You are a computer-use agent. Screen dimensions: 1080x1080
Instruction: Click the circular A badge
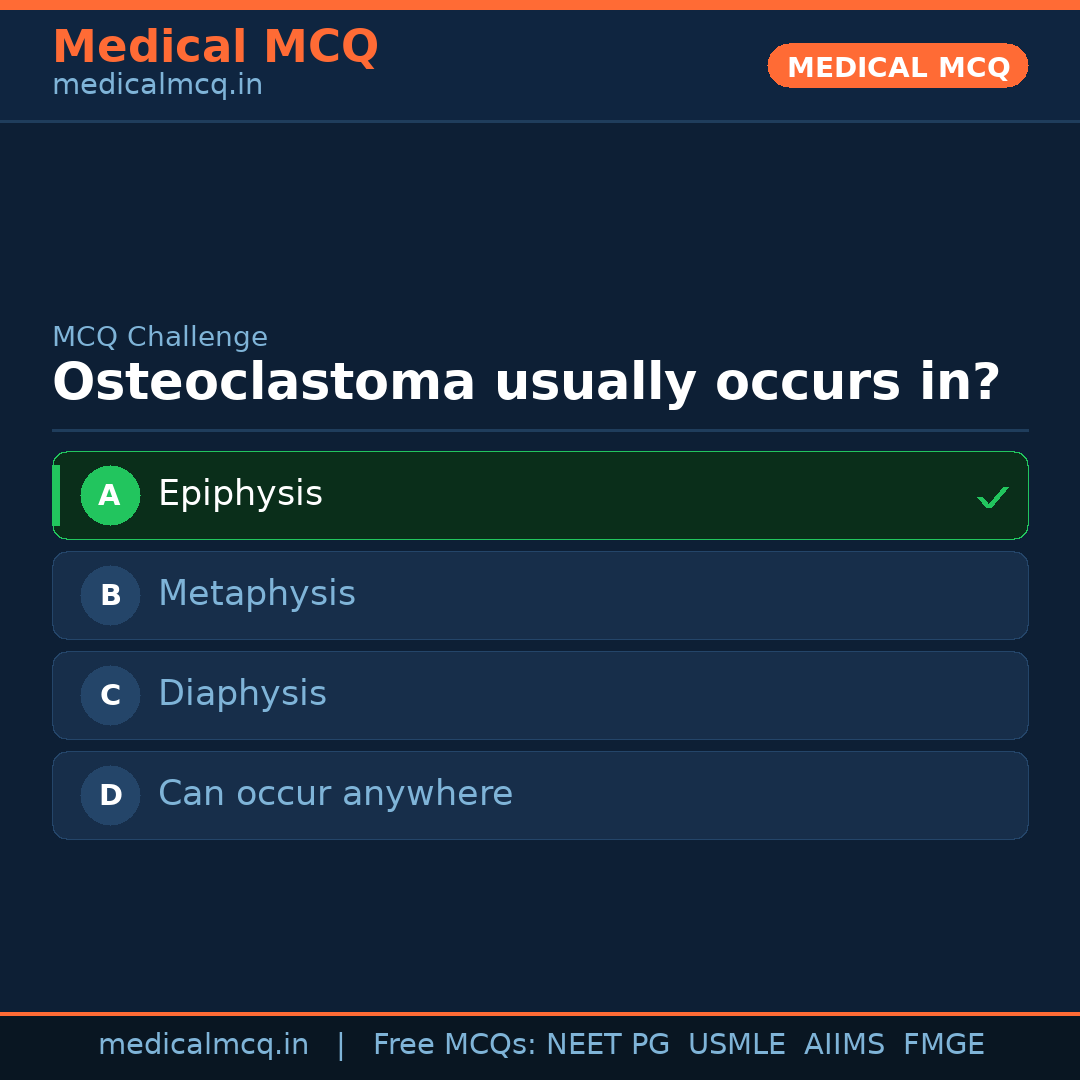pos(110,495)
